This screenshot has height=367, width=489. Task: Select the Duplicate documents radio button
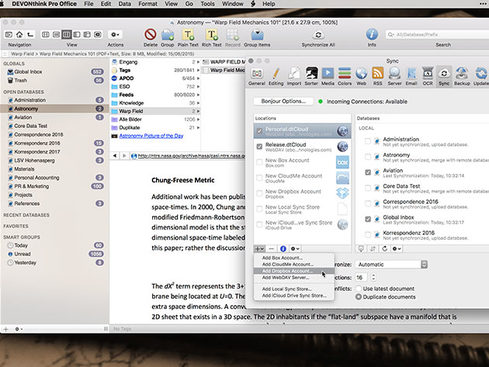(358, 297)
